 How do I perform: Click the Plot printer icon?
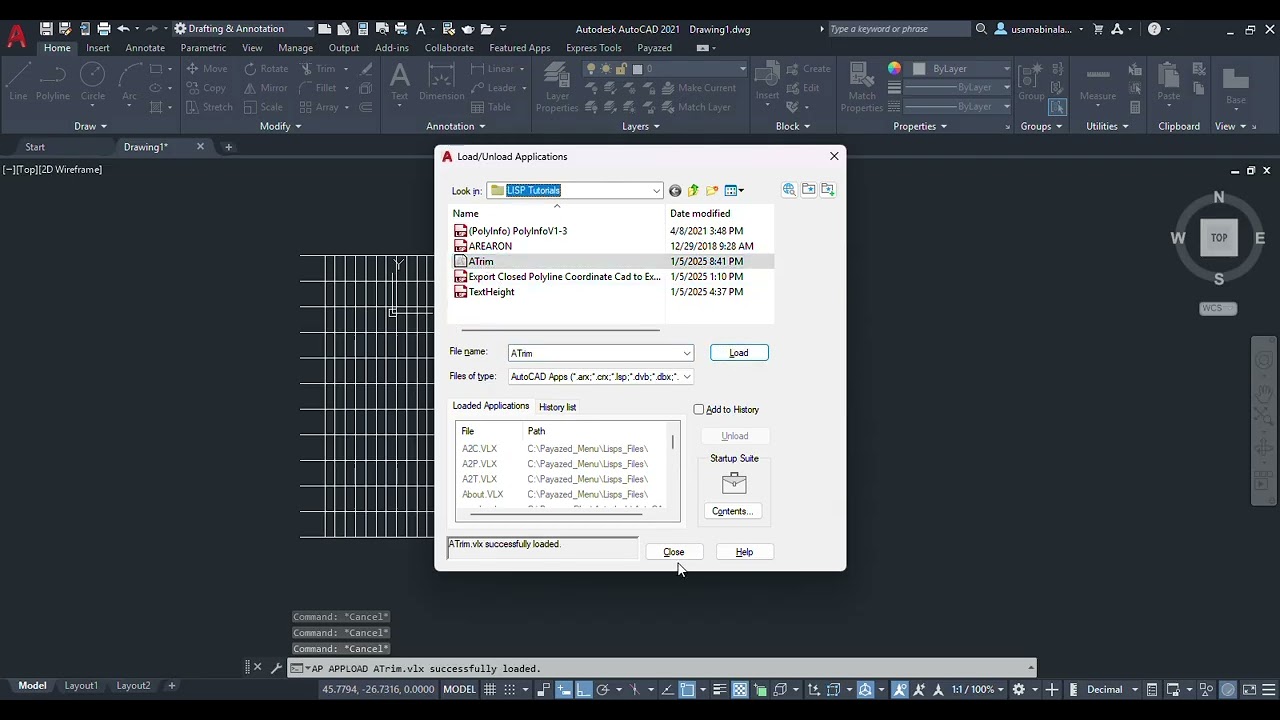pyautogui.click(x=103, y=29)
